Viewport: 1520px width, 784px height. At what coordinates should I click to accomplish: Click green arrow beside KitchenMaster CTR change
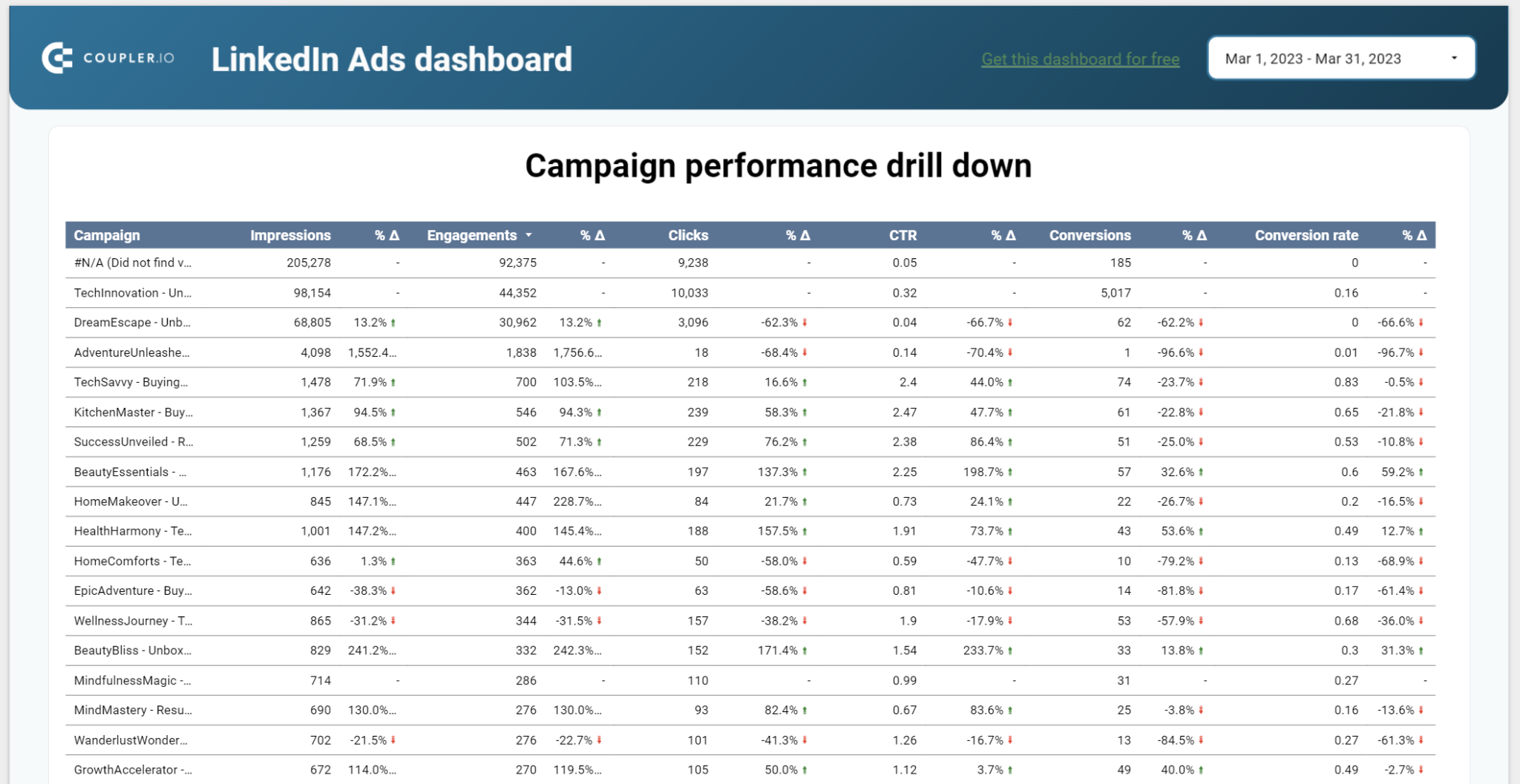click(x=1011, y=412)
